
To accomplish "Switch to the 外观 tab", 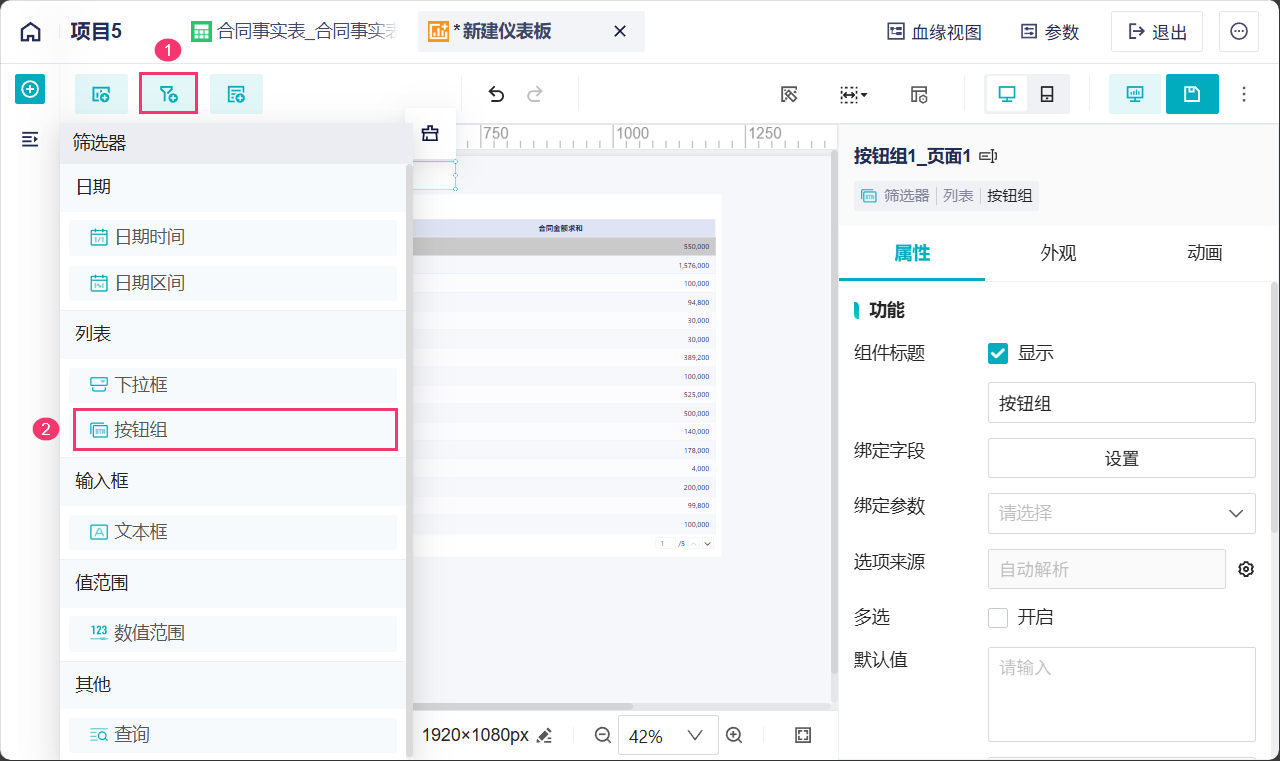I will click(x=1058, y=253).
